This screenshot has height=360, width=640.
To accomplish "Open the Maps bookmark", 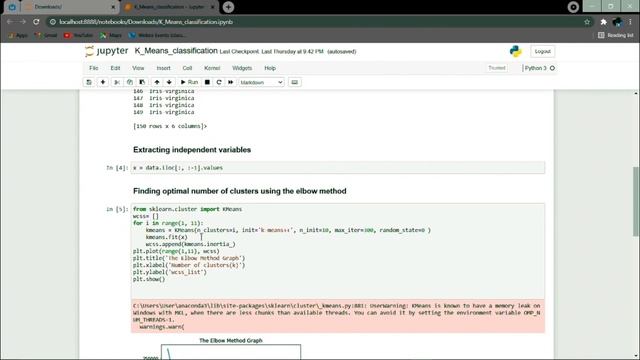I will point(111,36).
